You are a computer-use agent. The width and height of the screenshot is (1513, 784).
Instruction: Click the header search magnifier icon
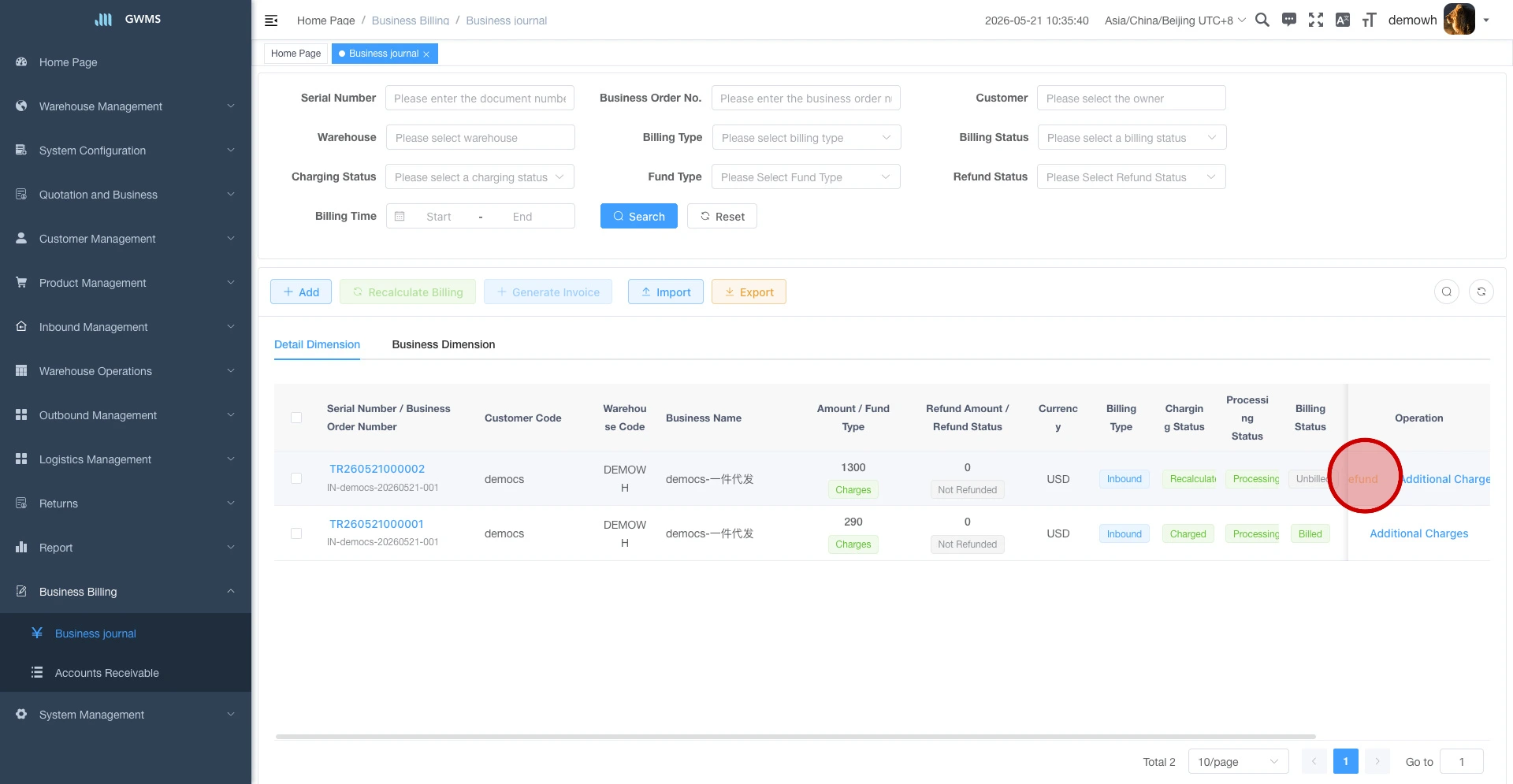click(1262, 20)
